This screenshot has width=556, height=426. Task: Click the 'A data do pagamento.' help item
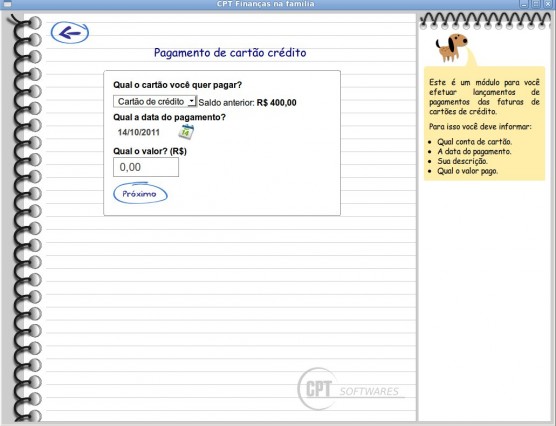pos(474,151)
